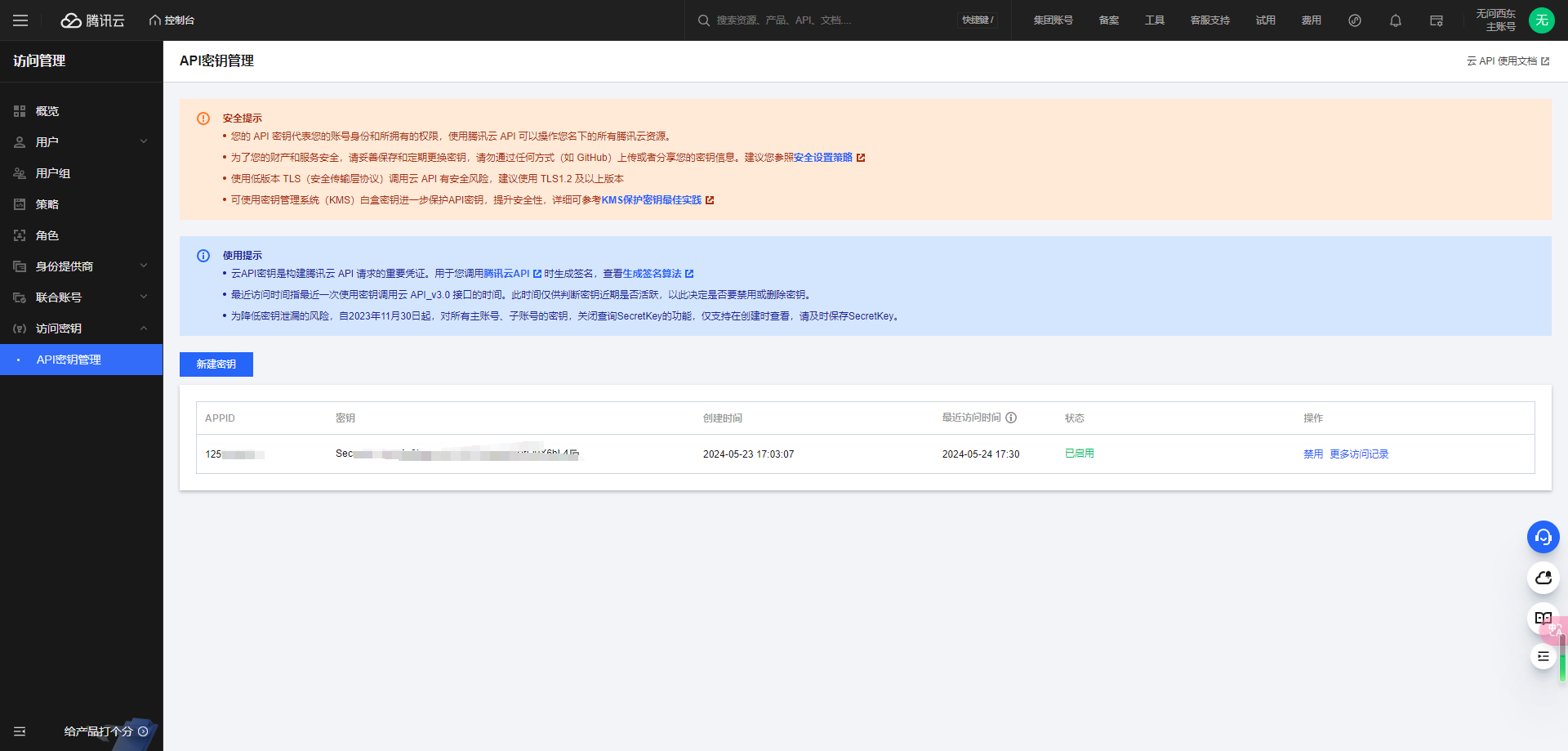1568x751 pixels.
Task: Focus the top search input field
Action: (x=825, y=20)
